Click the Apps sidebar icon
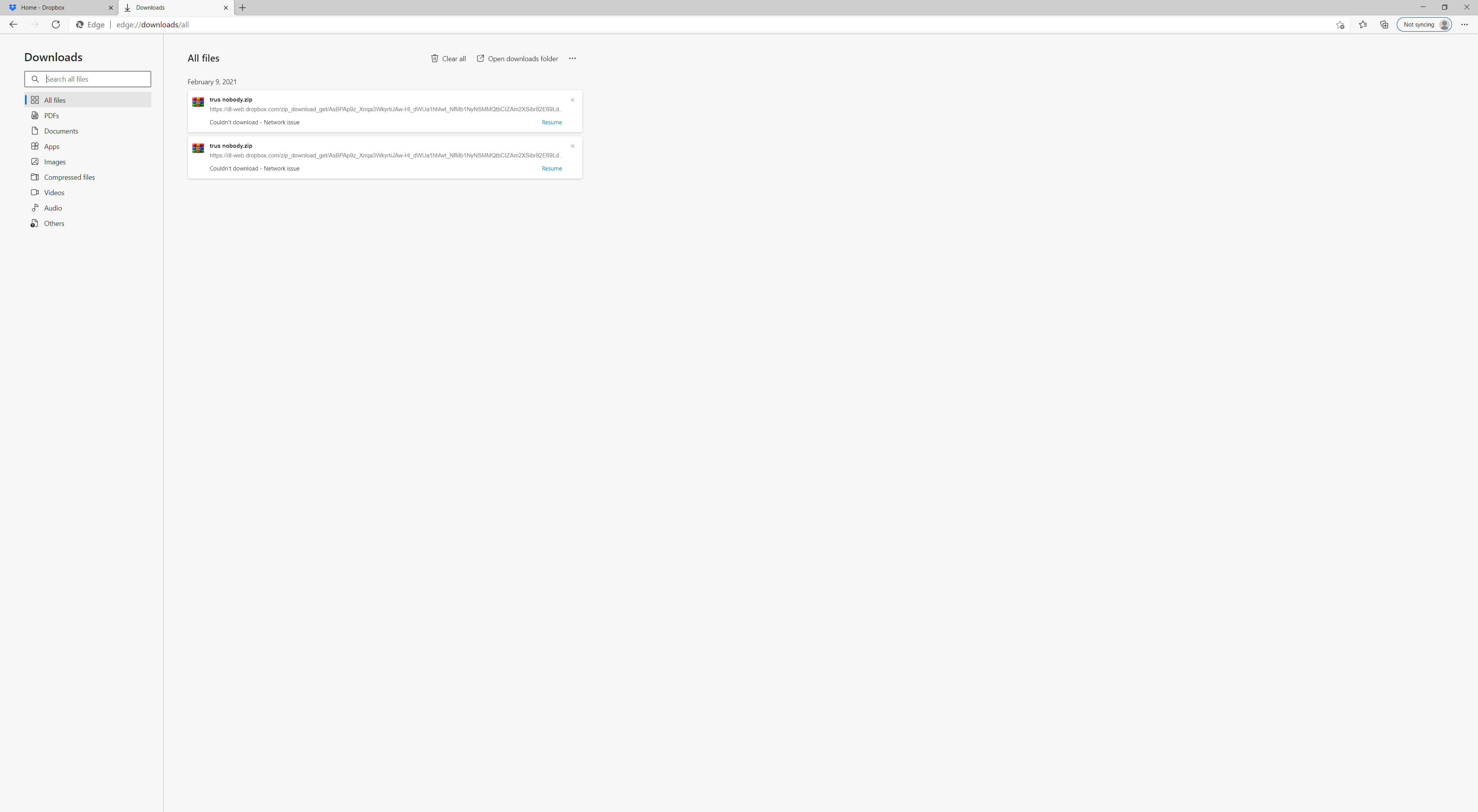1478x812 pixels. (35, 146)
